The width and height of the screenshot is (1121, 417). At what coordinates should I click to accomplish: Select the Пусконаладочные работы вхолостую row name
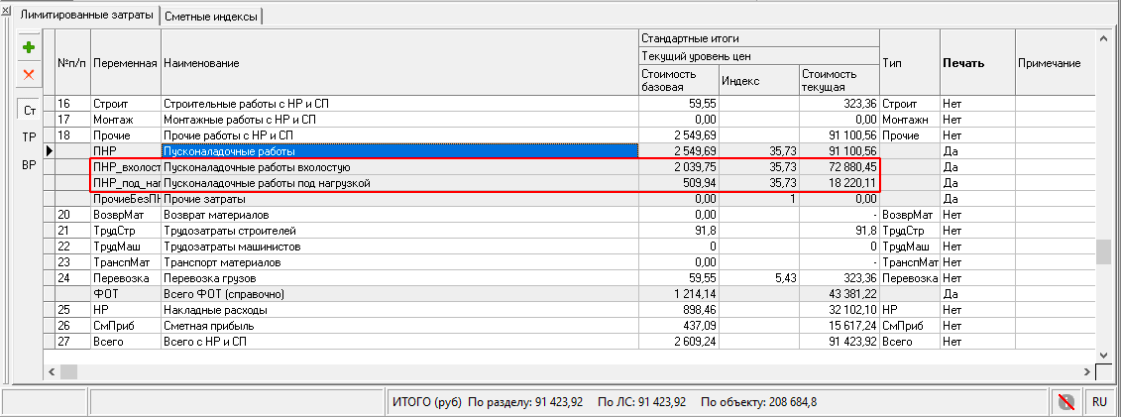tap(255, 167)
